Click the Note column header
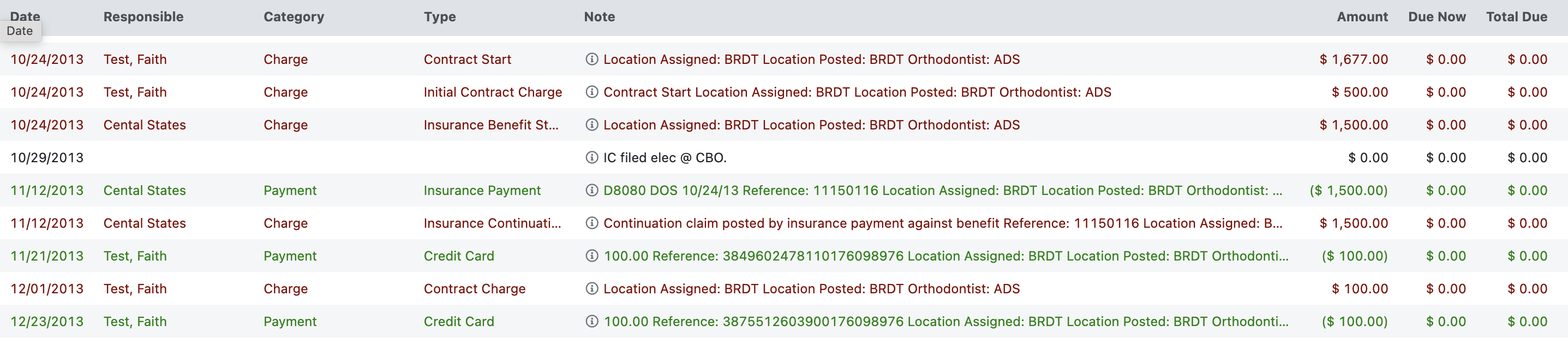Viewport: 1568px width, 343px height. point(599,17)
